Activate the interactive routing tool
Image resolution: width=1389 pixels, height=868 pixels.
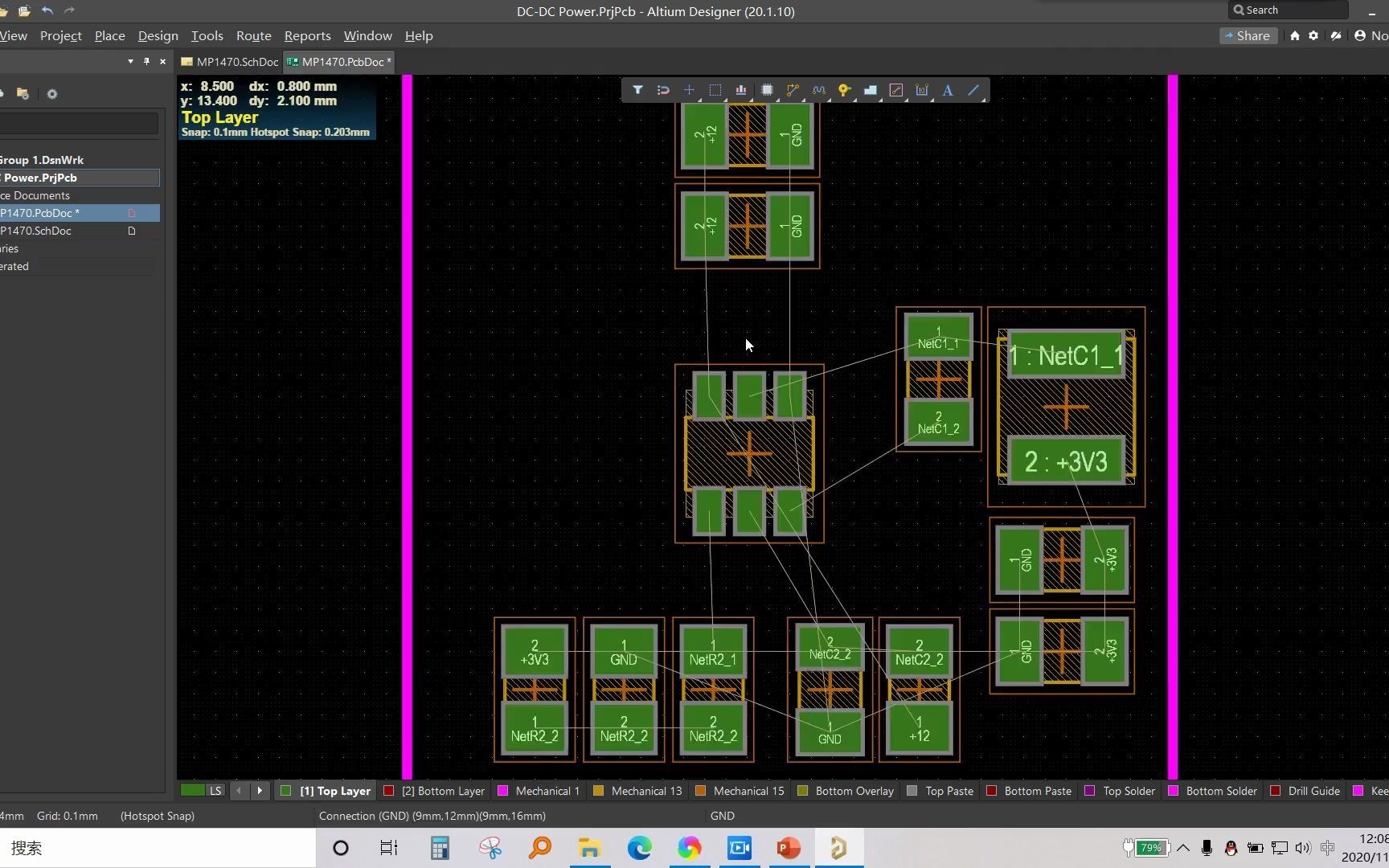coord(793,90)
